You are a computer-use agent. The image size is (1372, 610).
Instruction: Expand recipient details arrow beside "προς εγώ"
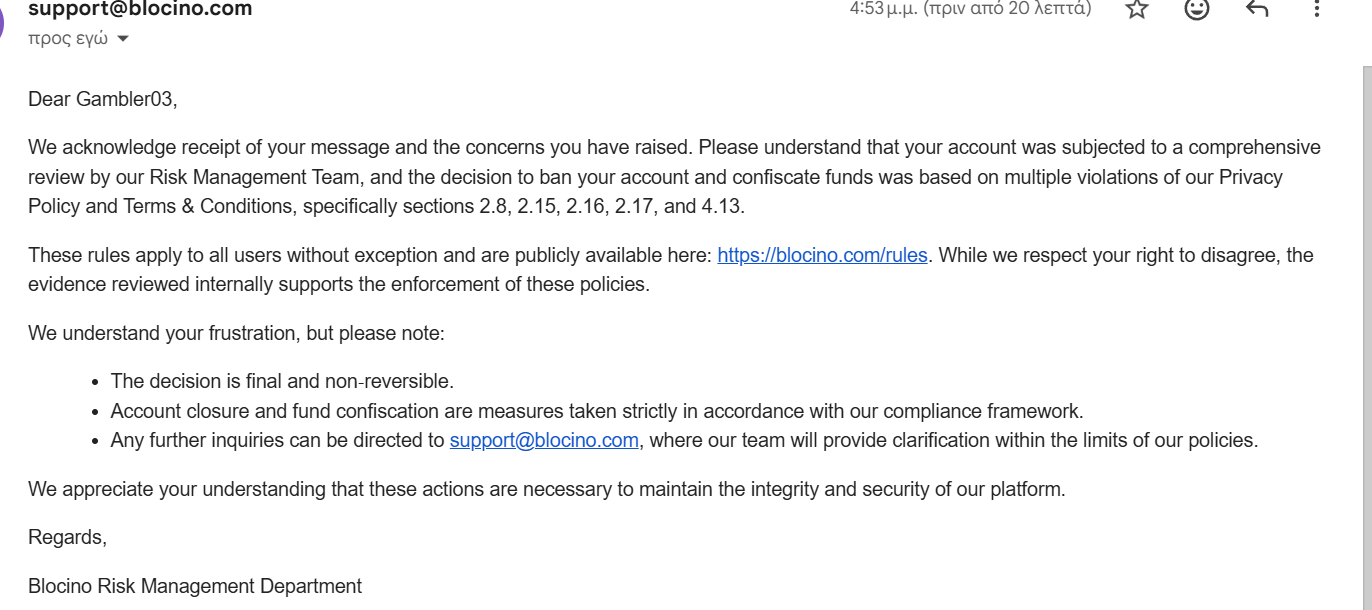pos(123,39)
